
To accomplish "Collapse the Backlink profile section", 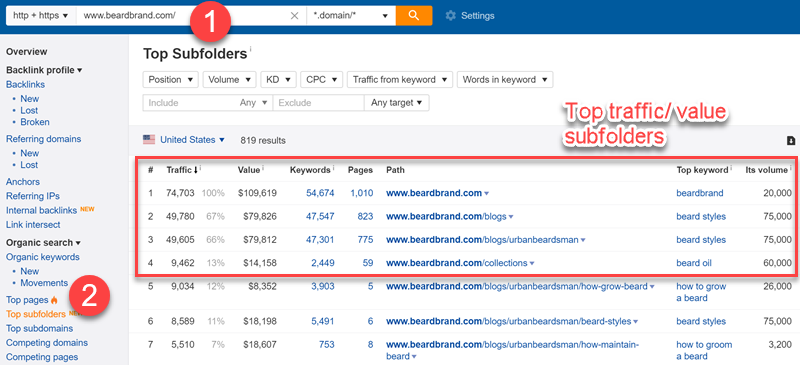I will [44, 70].
